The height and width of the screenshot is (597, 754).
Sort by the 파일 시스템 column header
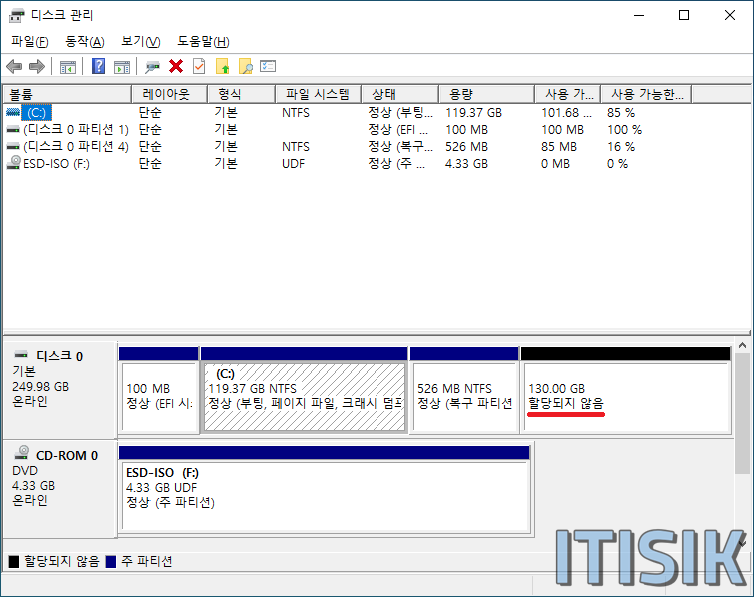tap(318, 94)
